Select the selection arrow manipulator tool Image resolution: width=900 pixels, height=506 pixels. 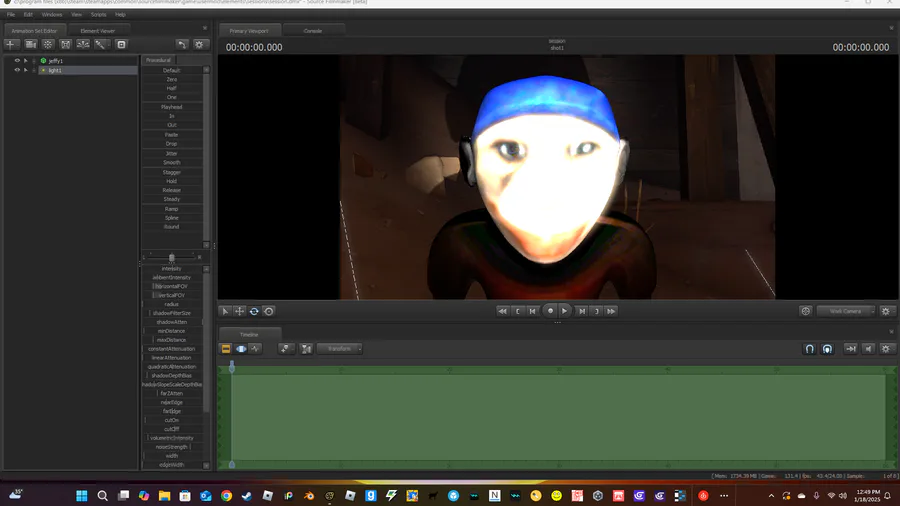[225, 311]
